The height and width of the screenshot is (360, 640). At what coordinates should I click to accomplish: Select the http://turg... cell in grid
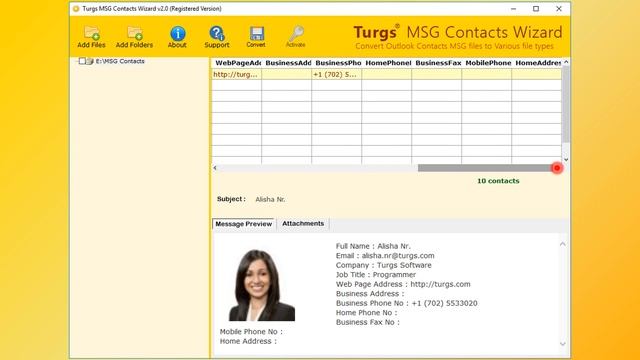pos(237,74)
